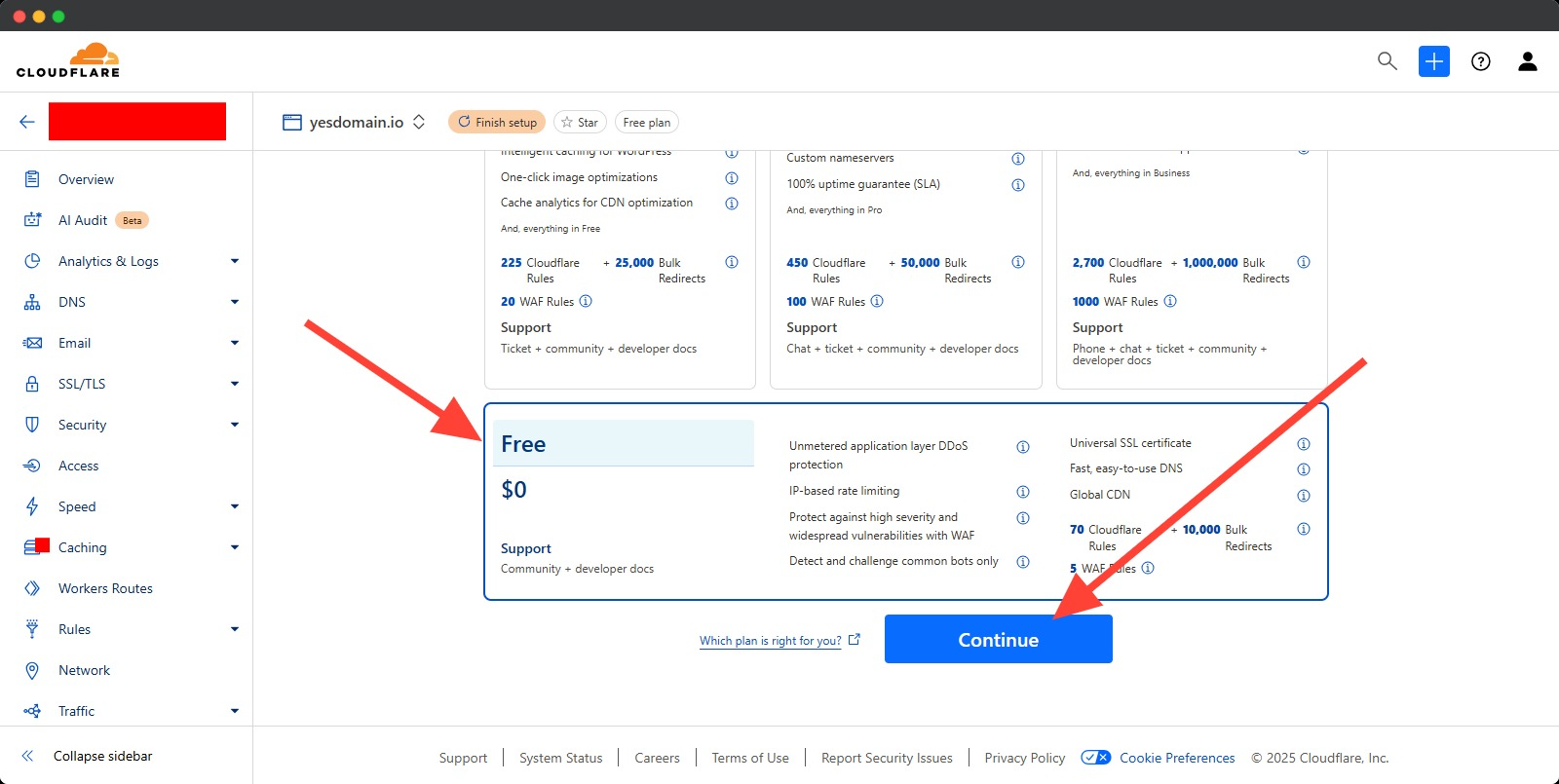The height and width of the screenshot is (784, 1559).
Task: Expand the Traffic menu arrow
Action: tap(235, 711)
